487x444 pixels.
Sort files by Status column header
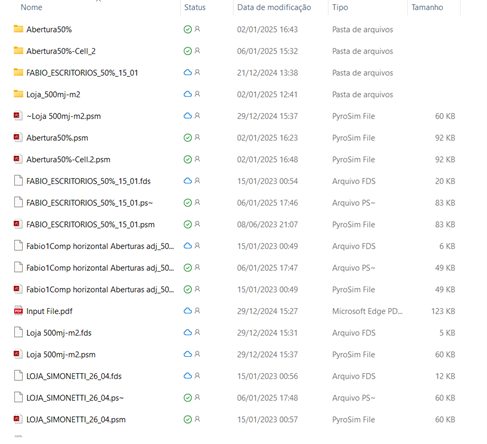(x=195, y=7)
